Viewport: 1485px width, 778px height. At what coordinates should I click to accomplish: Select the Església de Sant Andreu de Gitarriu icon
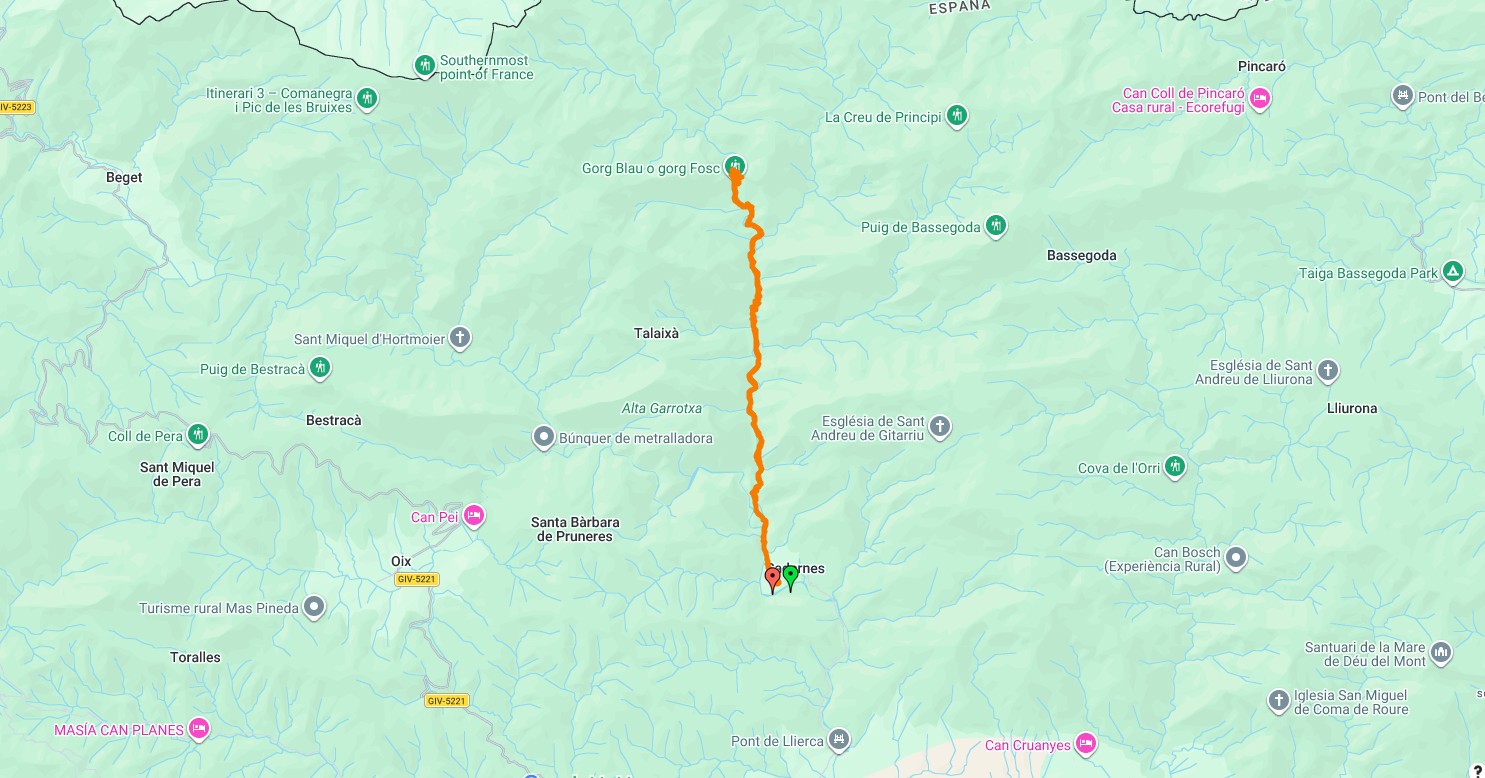(939, 428)
